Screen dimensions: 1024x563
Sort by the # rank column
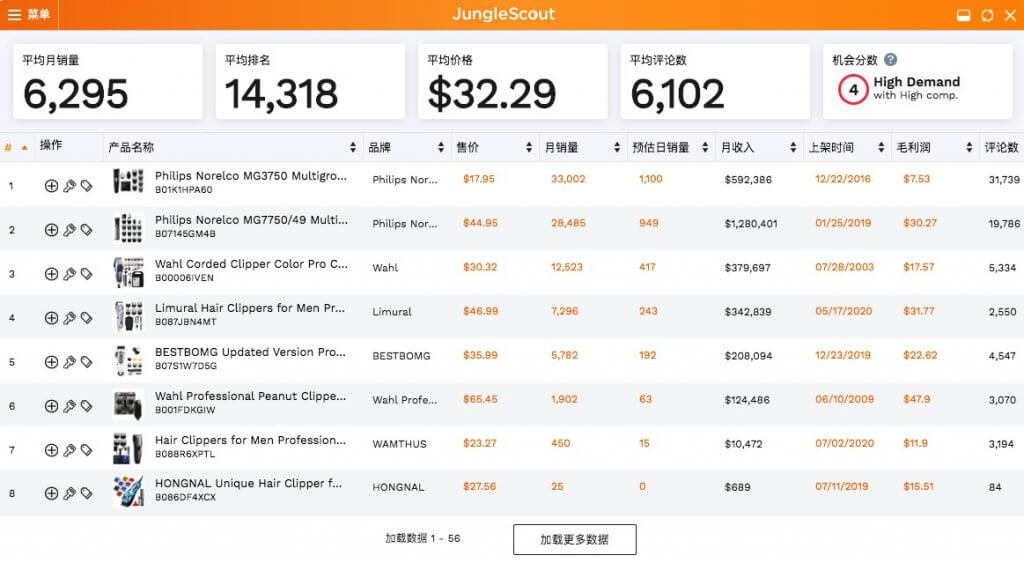16,148
